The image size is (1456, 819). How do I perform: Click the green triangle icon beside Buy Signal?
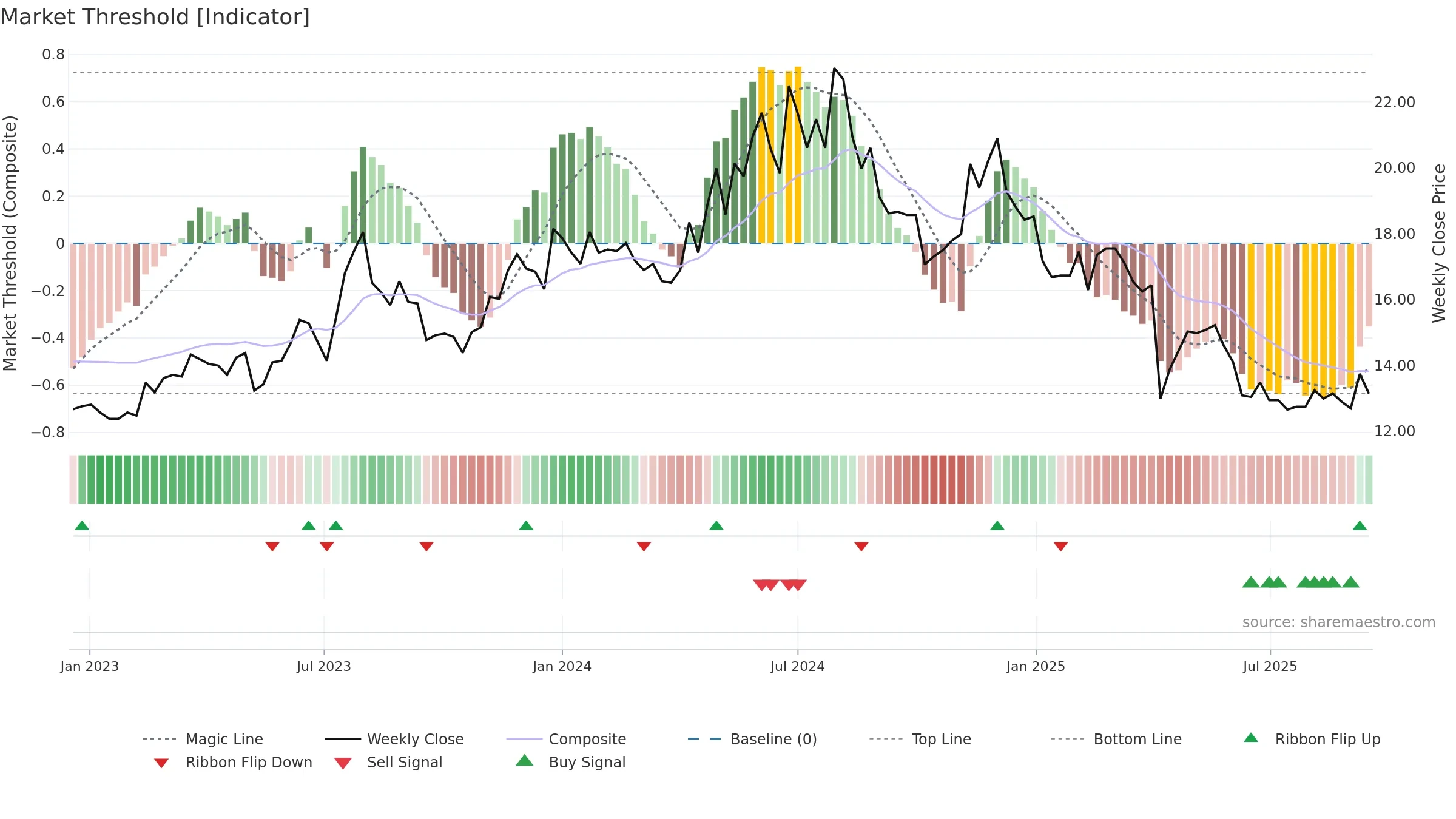524,760
